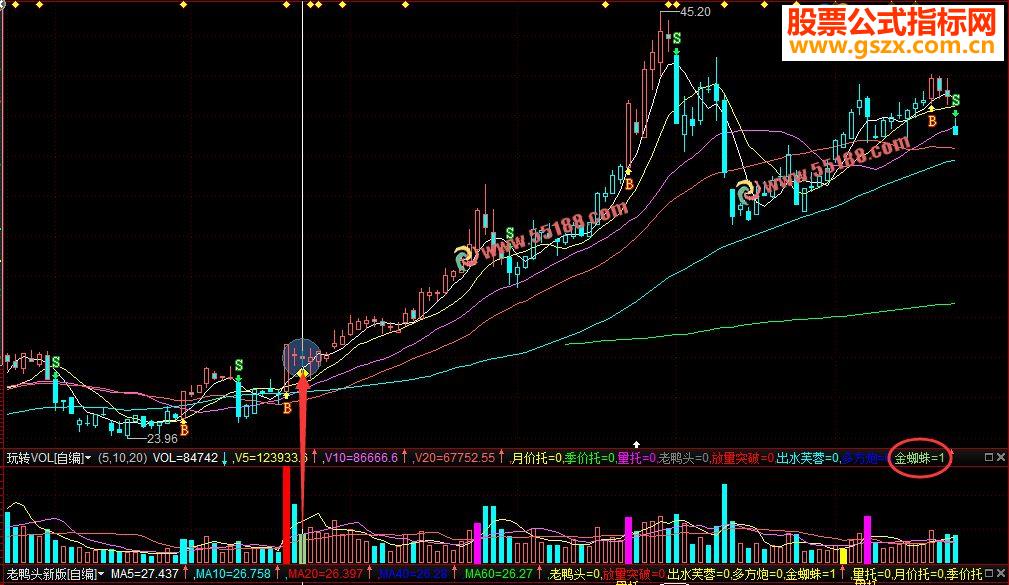Click the rightmost yellow diamond info marker

tap(764, 5)
